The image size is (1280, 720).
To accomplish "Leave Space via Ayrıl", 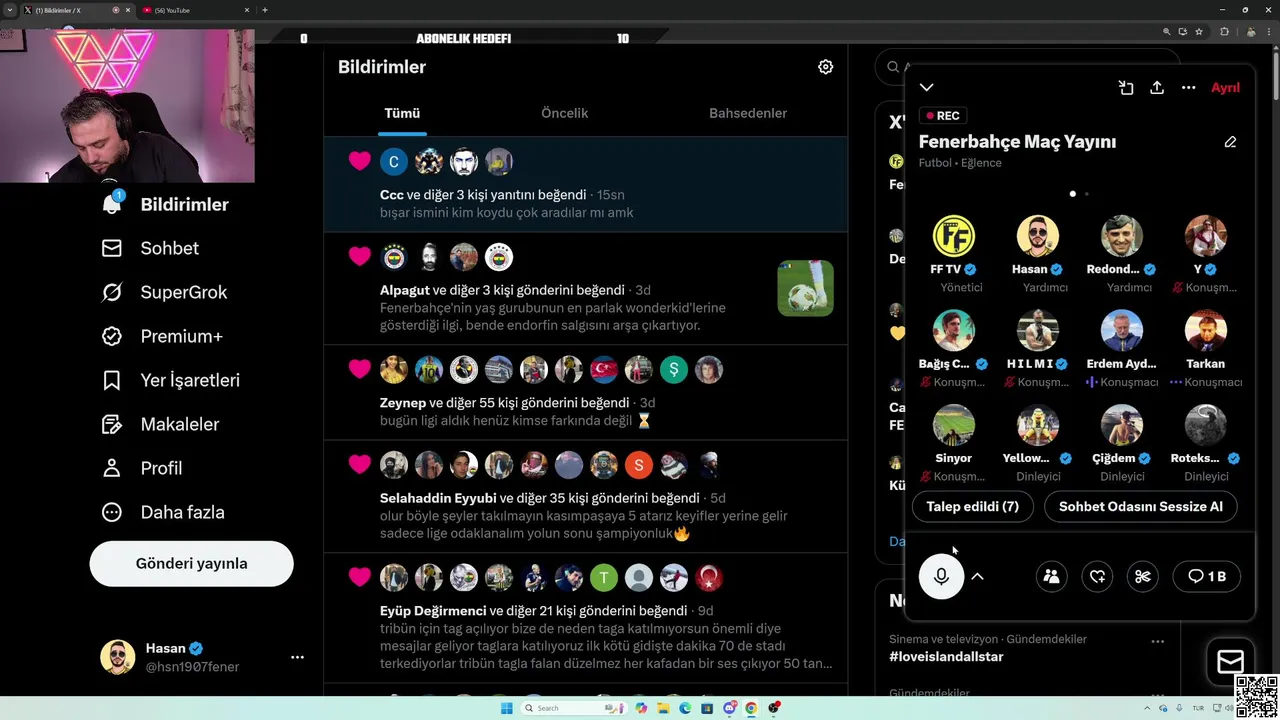I will (1225, 88).
